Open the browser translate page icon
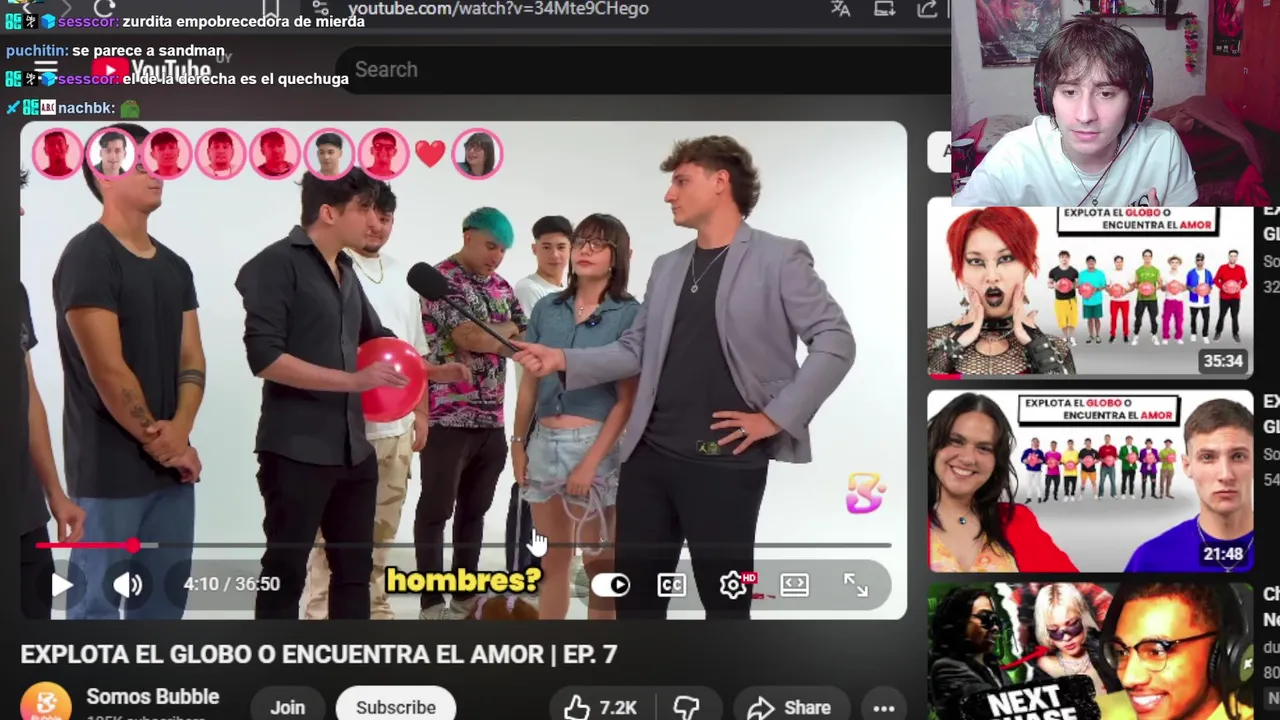Viewport: 1280px width, 720px height. (x=840, y=9)
